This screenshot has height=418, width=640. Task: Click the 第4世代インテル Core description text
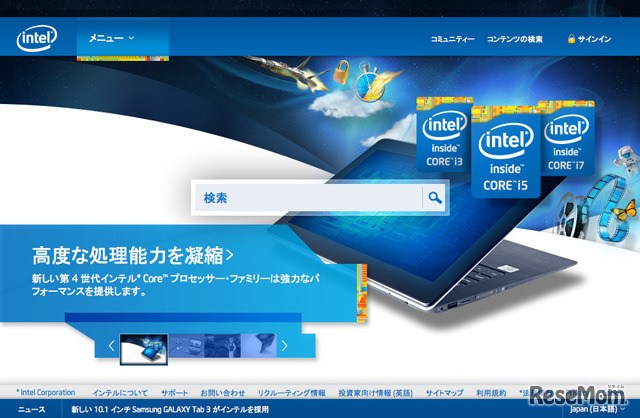click(x=176, y=285)
